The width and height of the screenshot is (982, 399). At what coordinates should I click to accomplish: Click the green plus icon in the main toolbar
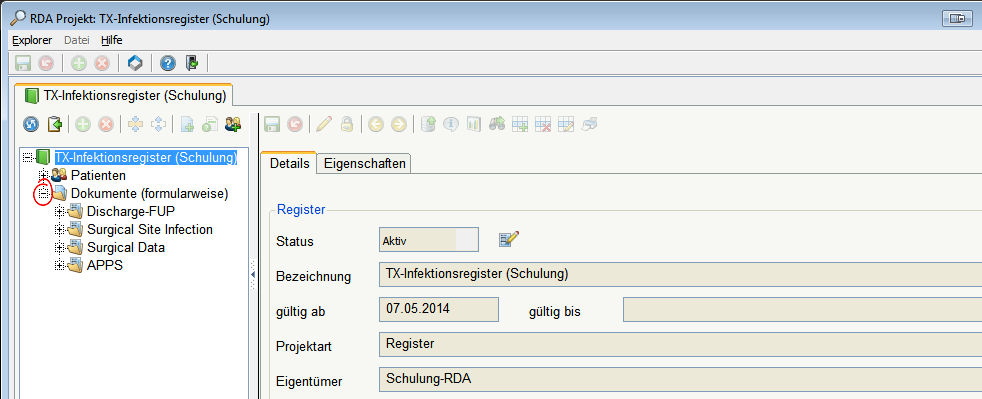click(x=79, y=63)
